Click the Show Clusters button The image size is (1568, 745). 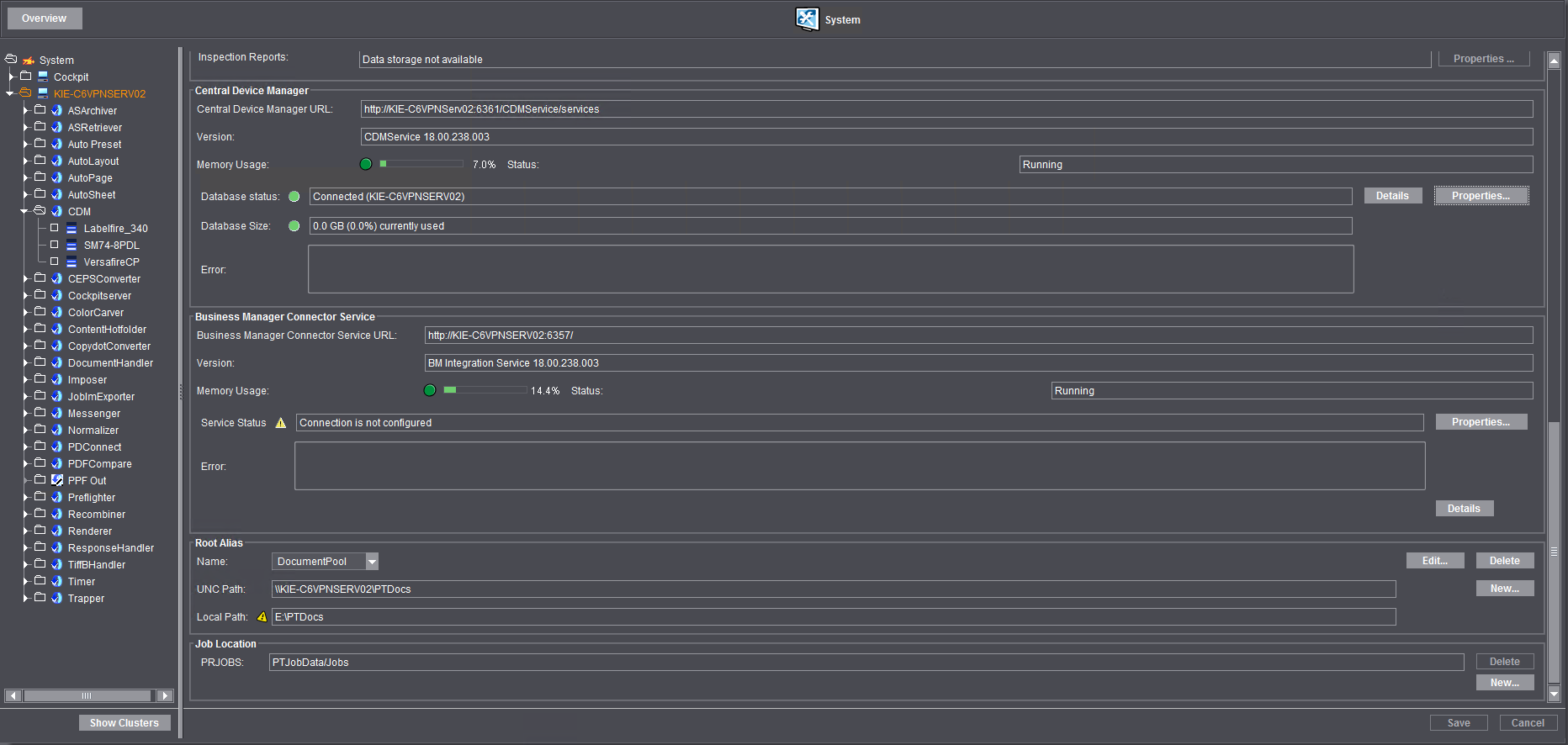124,723
